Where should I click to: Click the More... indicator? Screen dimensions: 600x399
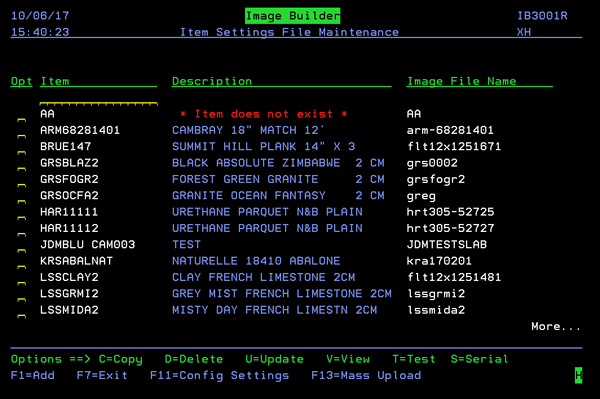coord(556,326)
